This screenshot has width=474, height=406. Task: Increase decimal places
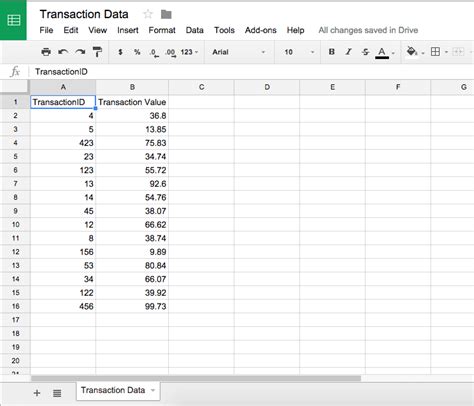171,52
